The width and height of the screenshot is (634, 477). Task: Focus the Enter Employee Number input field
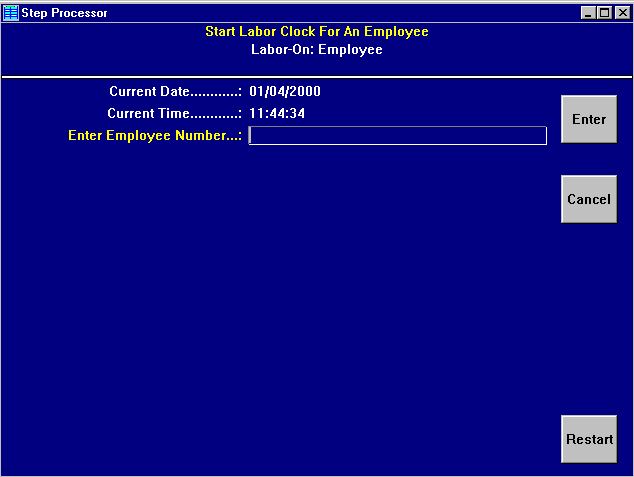397,136
